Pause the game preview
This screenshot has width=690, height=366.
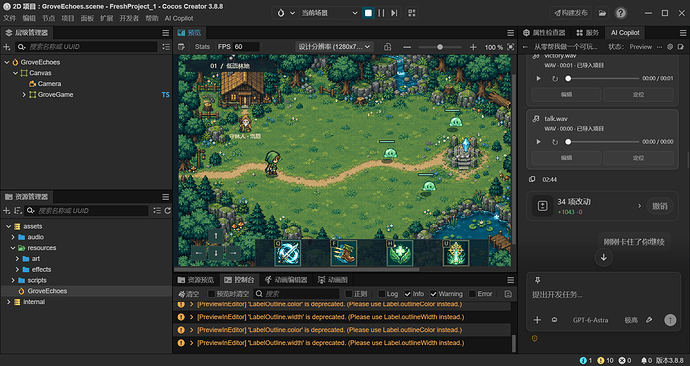click(381, 13)
